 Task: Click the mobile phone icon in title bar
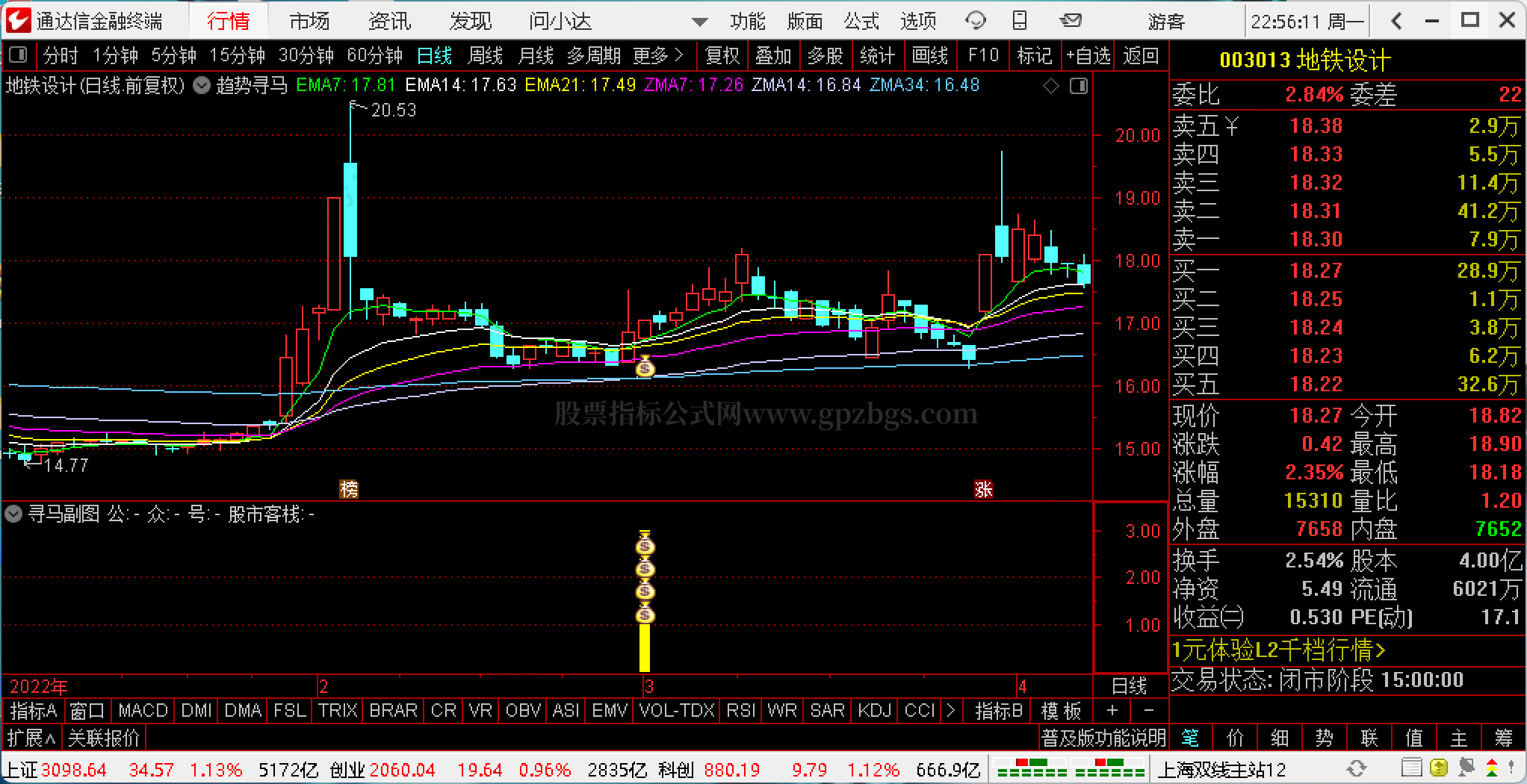pos(1020,21)
